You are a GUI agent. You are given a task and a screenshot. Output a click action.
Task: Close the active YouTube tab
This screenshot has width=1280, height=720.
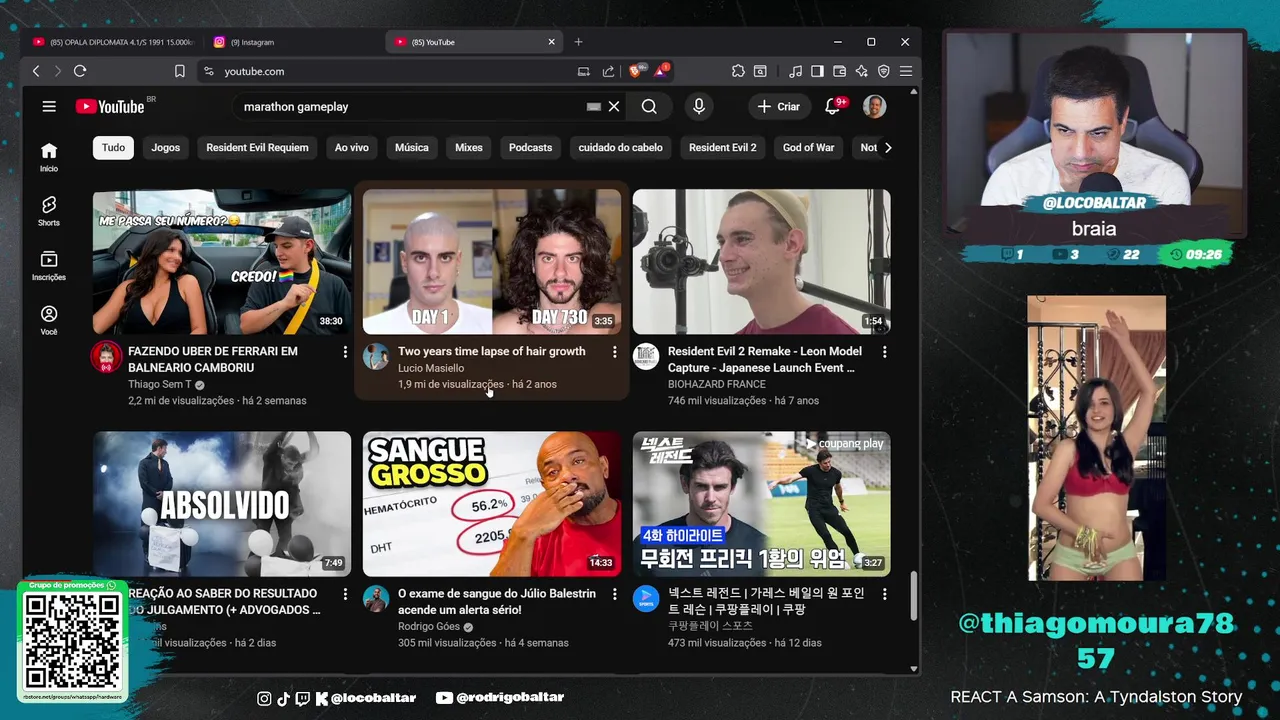pyautogui.click(x=551, y=42)
